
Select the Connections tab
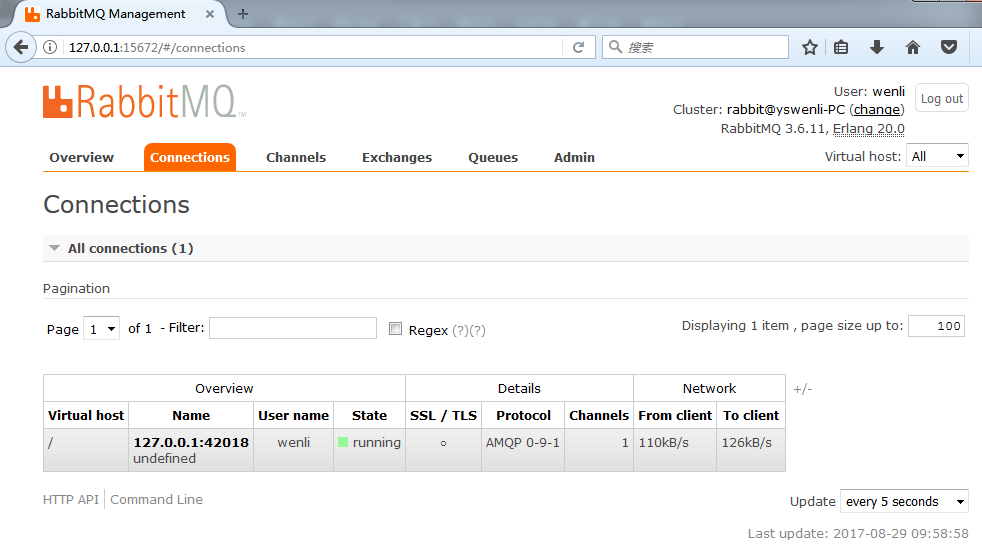pyautogui.click(x=190, y=157)
